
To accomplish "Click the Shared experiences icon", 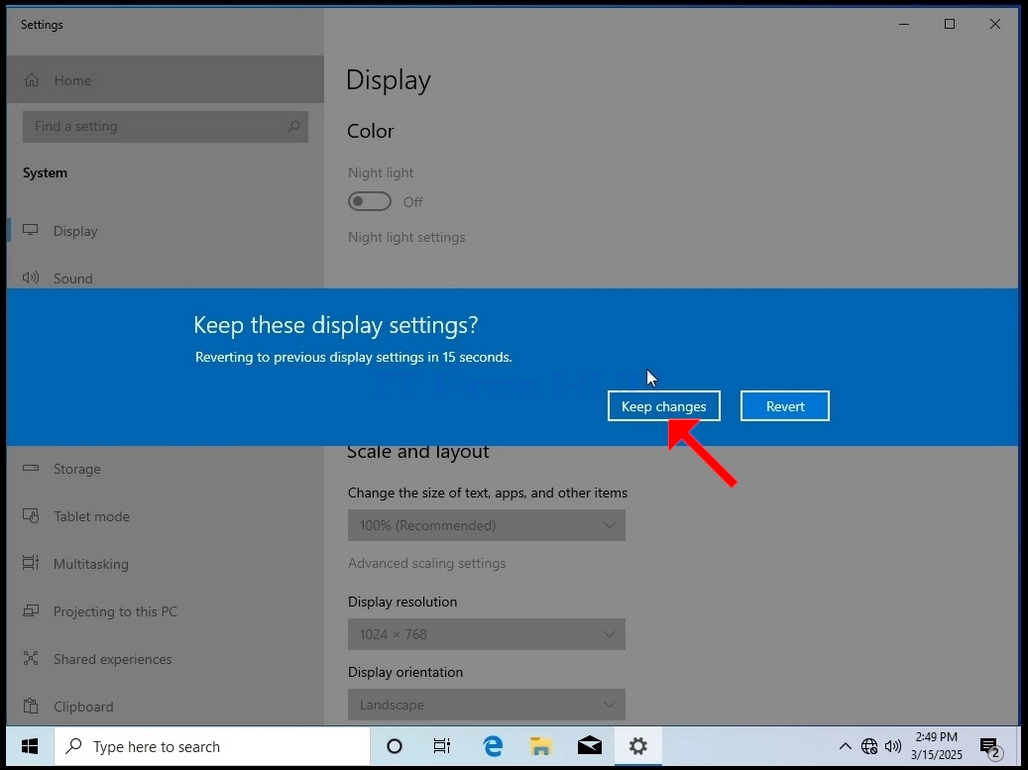I will (x=31, y=658).
